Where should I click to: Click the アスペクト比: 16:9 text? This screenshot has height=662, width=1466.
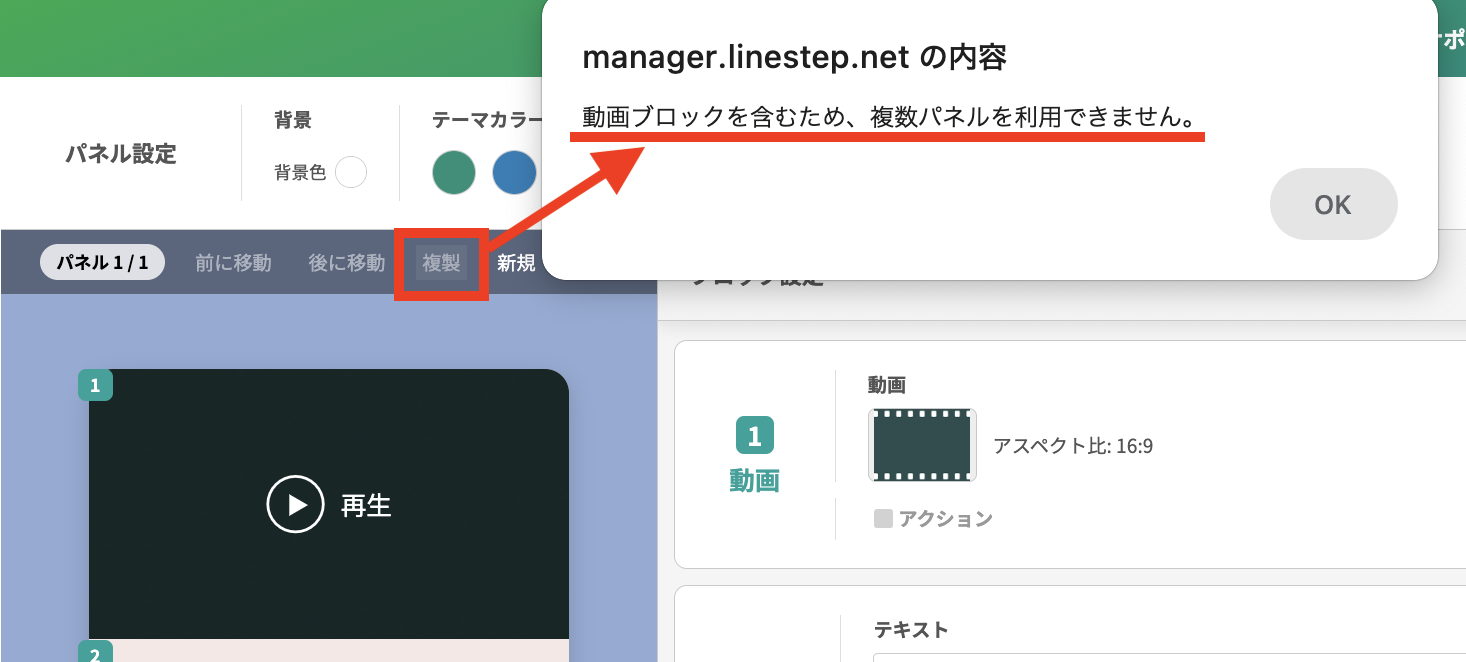(x=1073, y=446)
